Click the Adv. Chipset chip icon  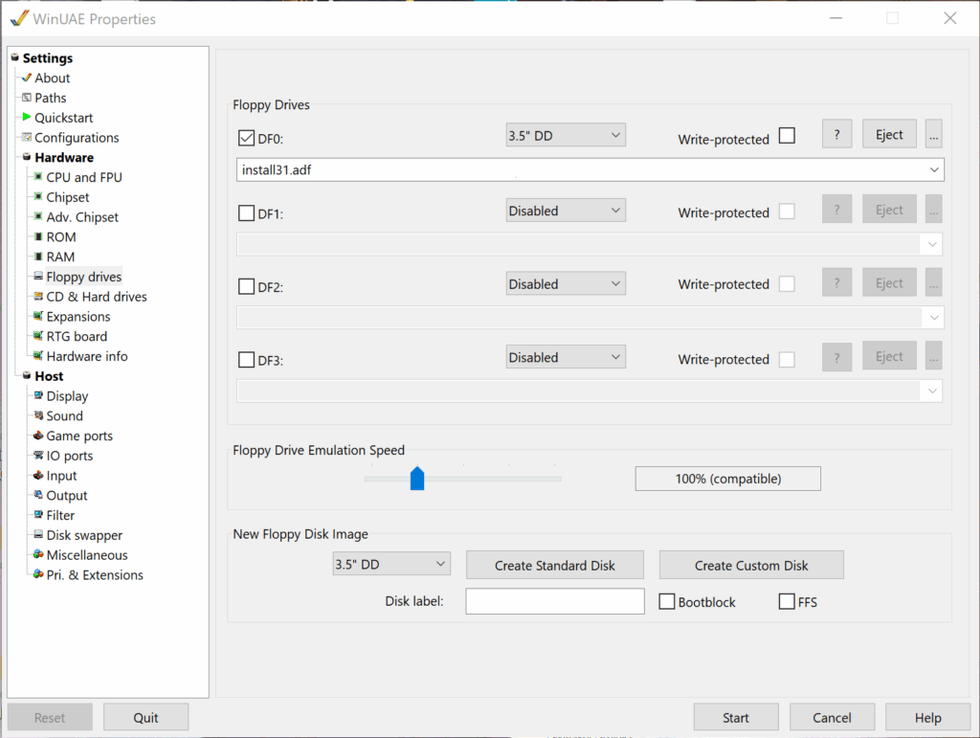pyautogui.click(x=38, y=216)
